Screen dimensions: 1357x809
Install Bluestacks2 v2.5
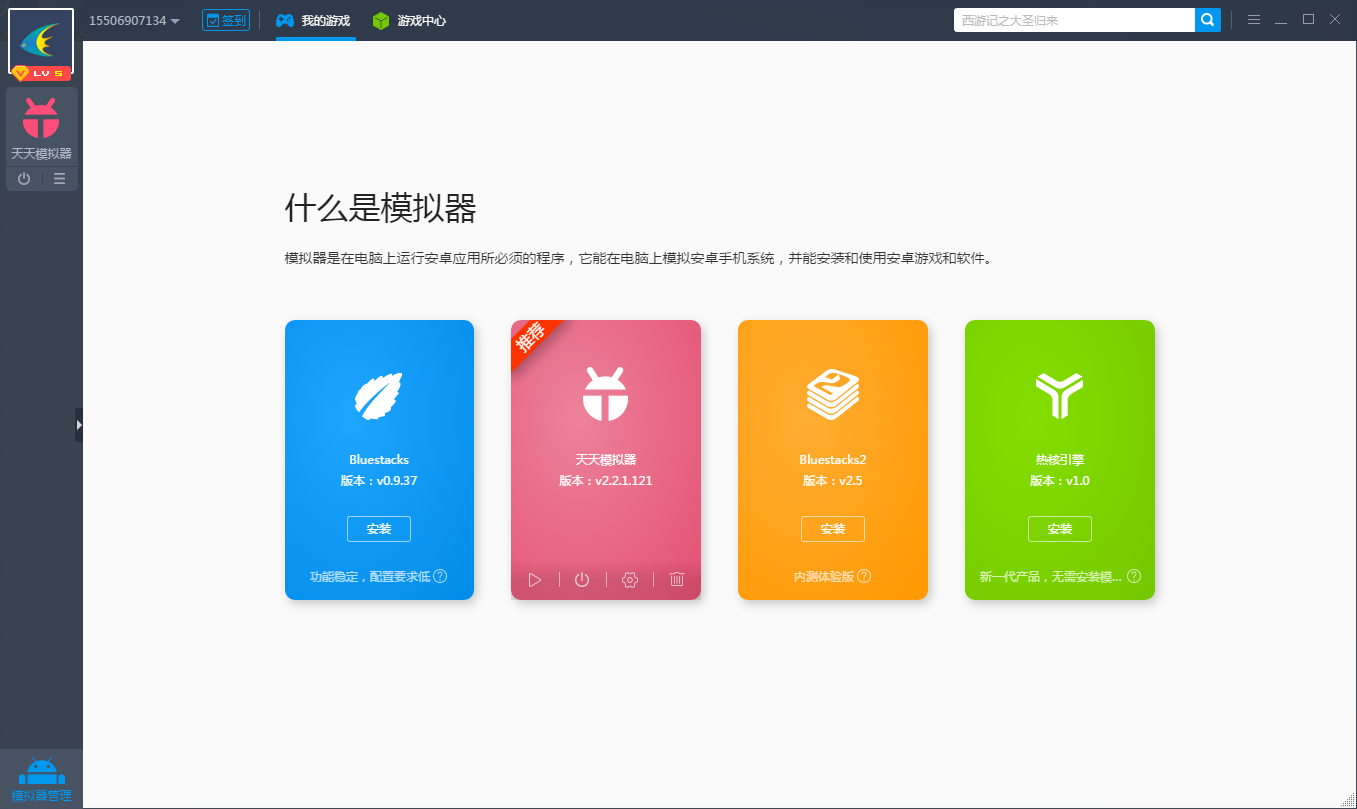coord(833,529)
